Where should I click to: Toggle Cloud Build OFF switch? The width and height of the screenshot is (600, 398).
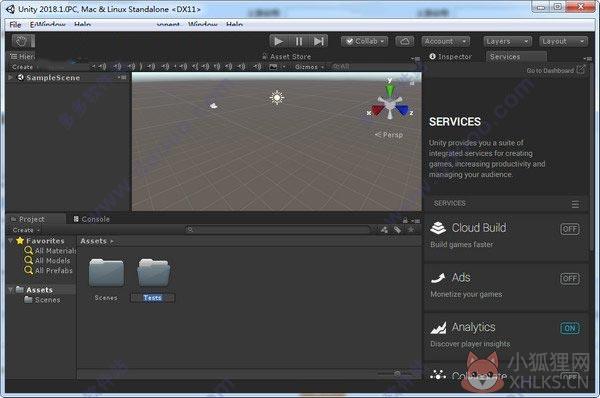[570, 229]
